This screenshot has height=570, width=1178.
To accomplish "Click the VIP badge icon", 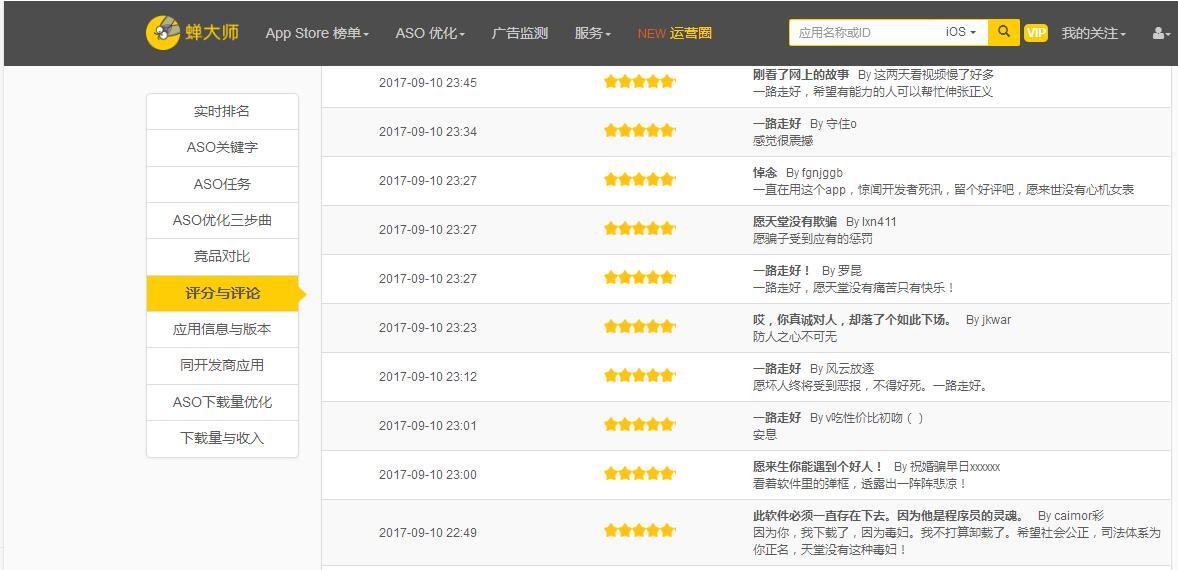I will click(x=1036, y=33).
